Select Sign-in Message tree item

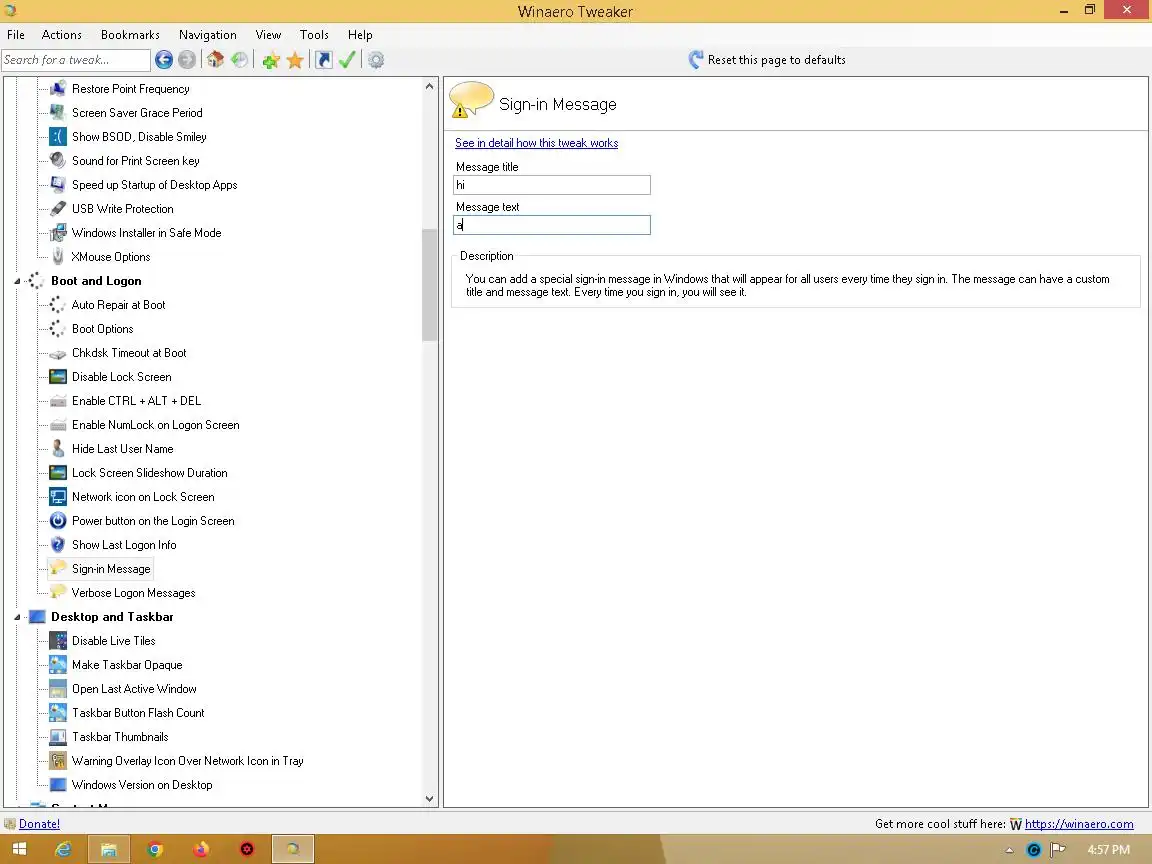click(x=111, y=569)
